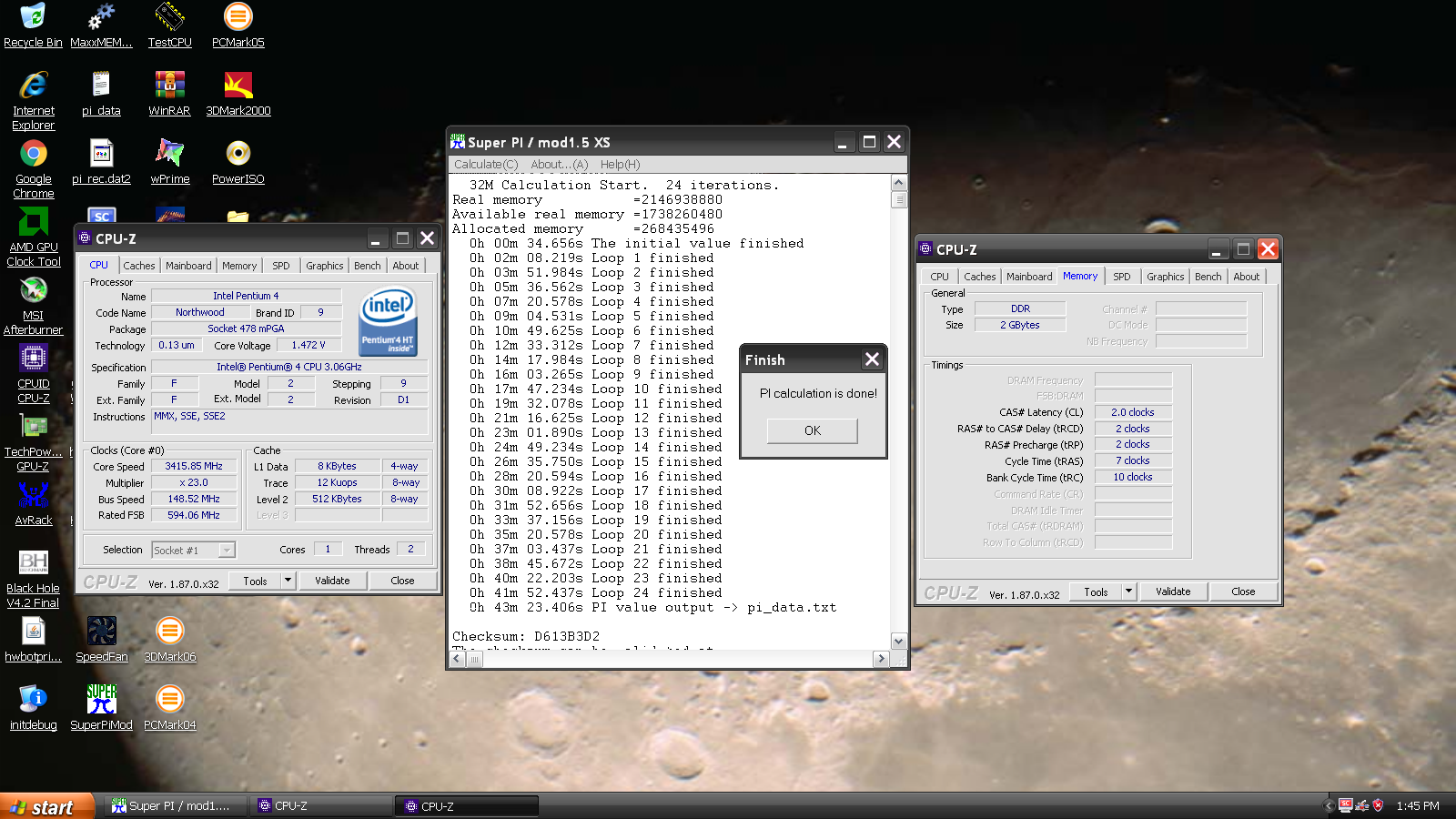Select the pi_data file icon
Screen dimensions: 1456x819
(x=101, y=95)
